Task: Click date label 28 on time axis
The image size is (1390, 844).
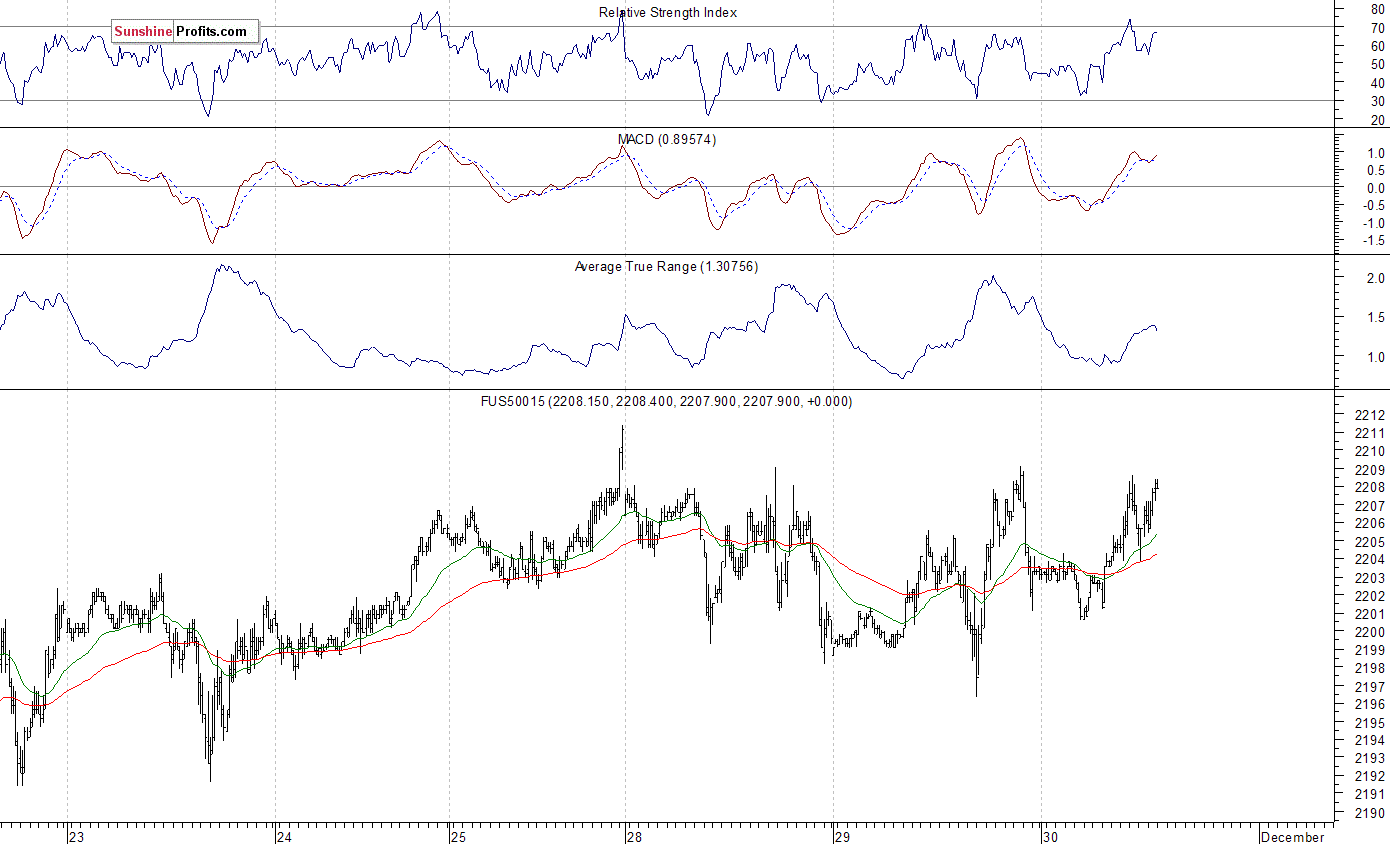Action: point(635,836)
